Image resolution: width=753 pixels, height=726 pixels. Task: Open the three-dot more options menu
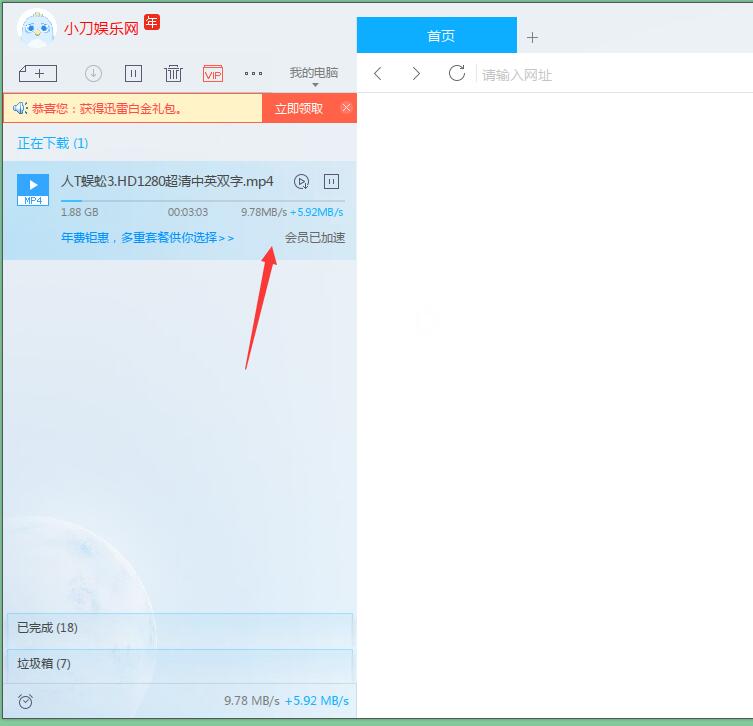point(253,73)
